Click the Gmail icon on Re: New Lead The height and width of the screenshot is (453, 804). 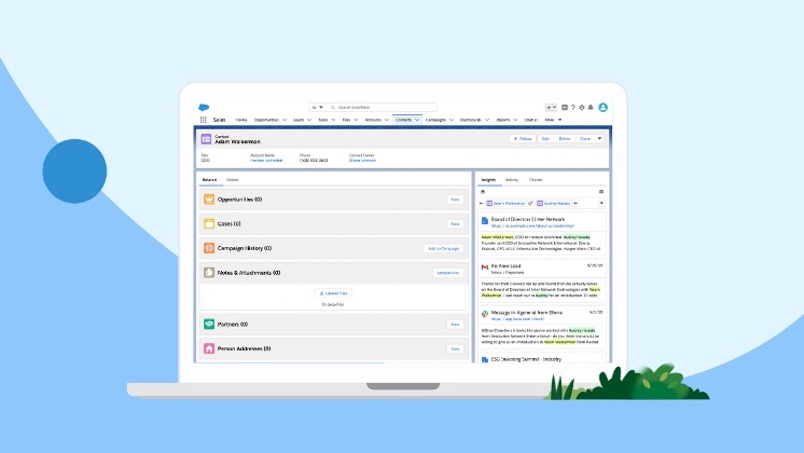pyautogui.click(x=485, y=267)
